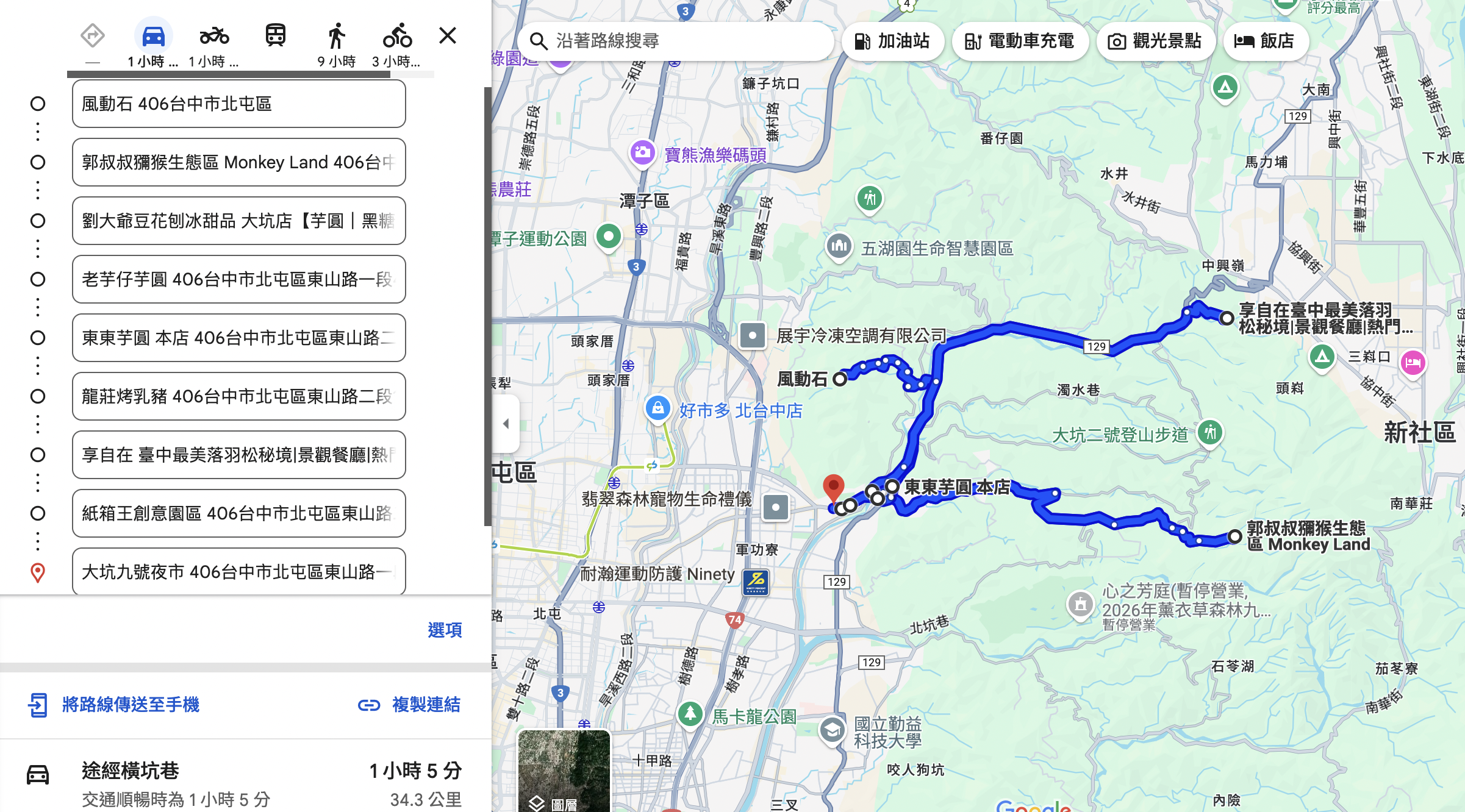Screen dimensions: 1465x812
Task: Switch to public transit mode
Action: 276,35
